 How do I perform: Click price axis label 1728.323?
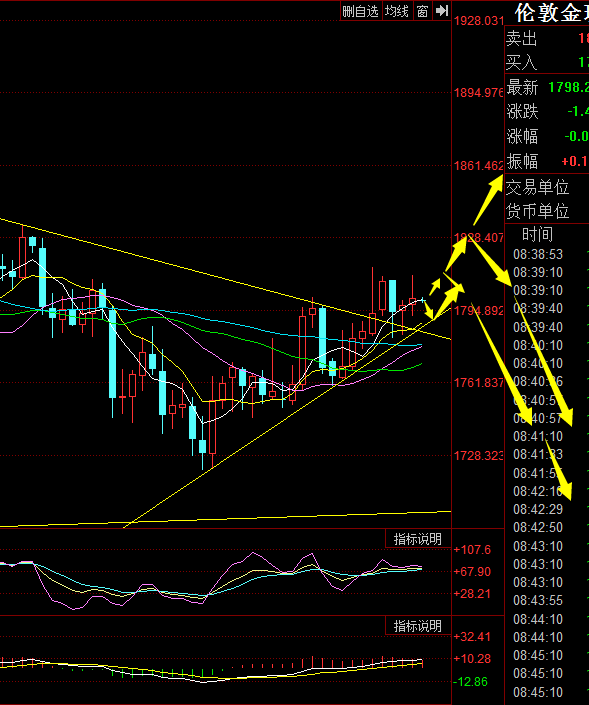coord(479,456)
